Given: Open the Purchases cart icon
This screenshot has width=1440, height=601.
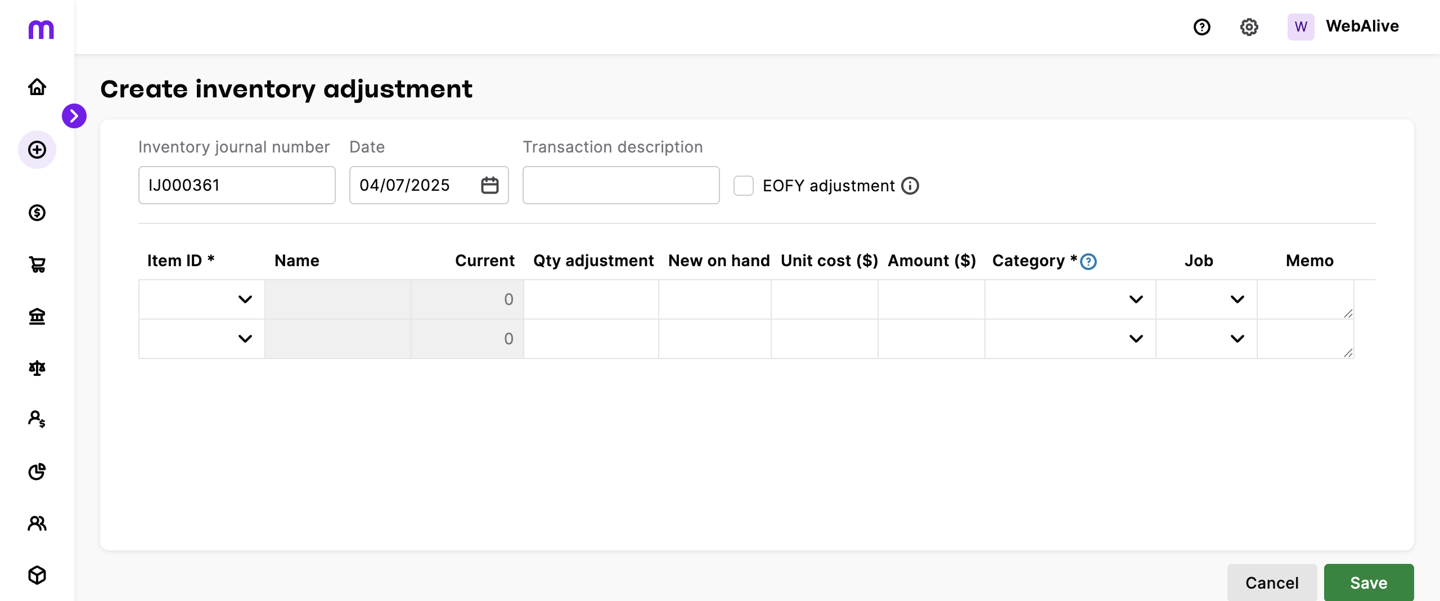Looking at the screenshot, I should (37, 265).
